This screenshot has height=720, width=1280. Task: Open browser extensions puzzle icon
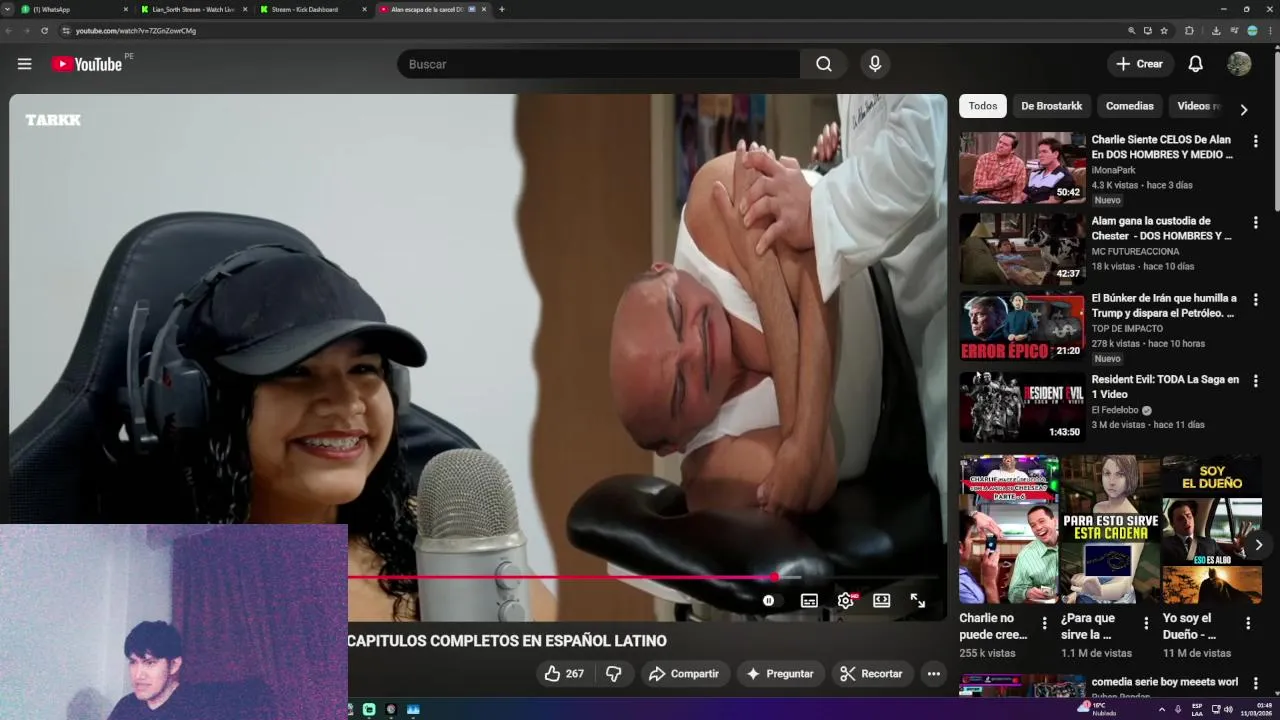tap(1189, 31)
